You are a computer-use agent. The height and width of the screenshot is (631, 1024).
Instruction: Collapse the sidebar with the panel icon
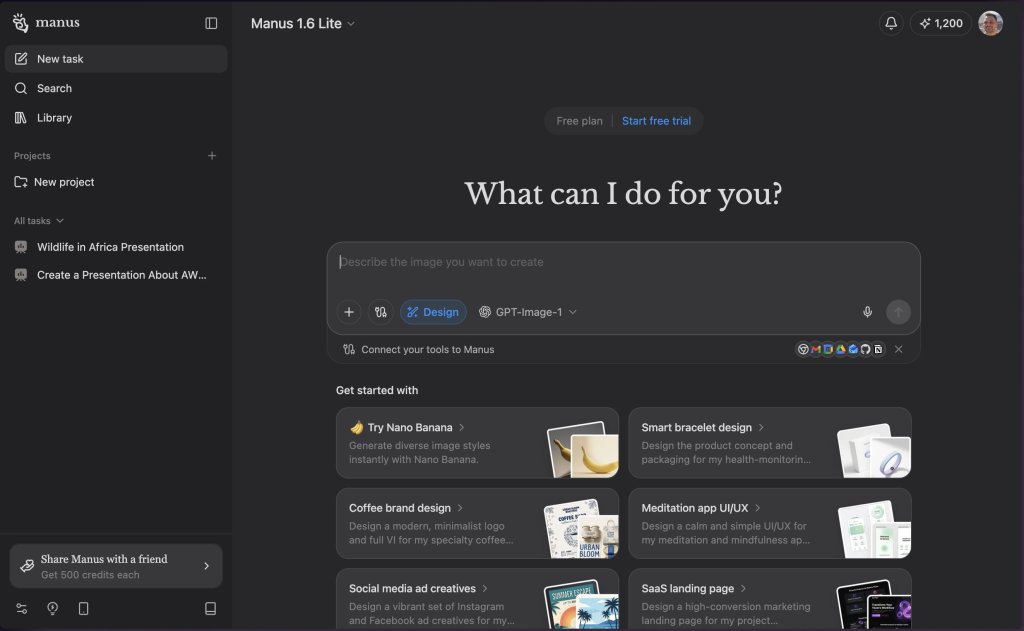pyautogui.click(x=211, y=23)
